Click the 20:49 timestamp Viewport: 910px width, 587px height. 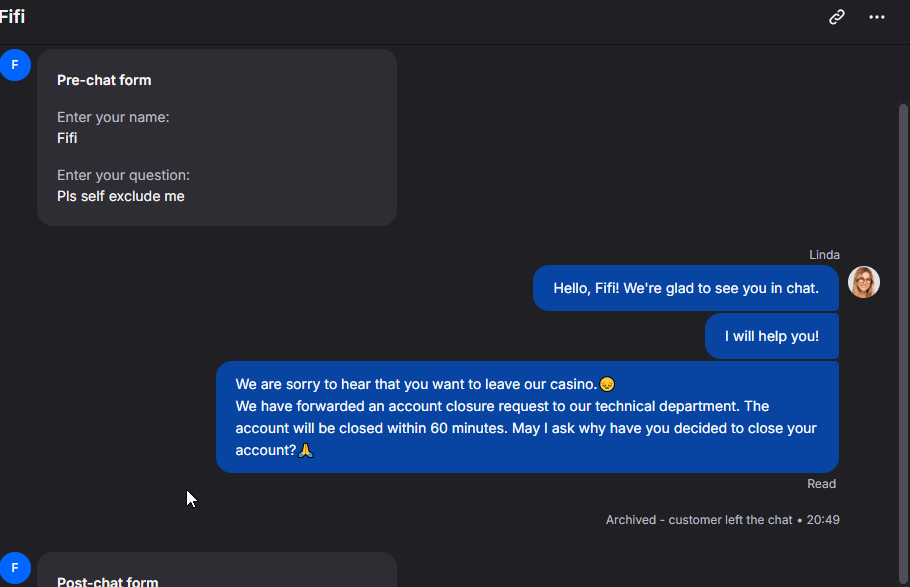click(x=823, y=520)
